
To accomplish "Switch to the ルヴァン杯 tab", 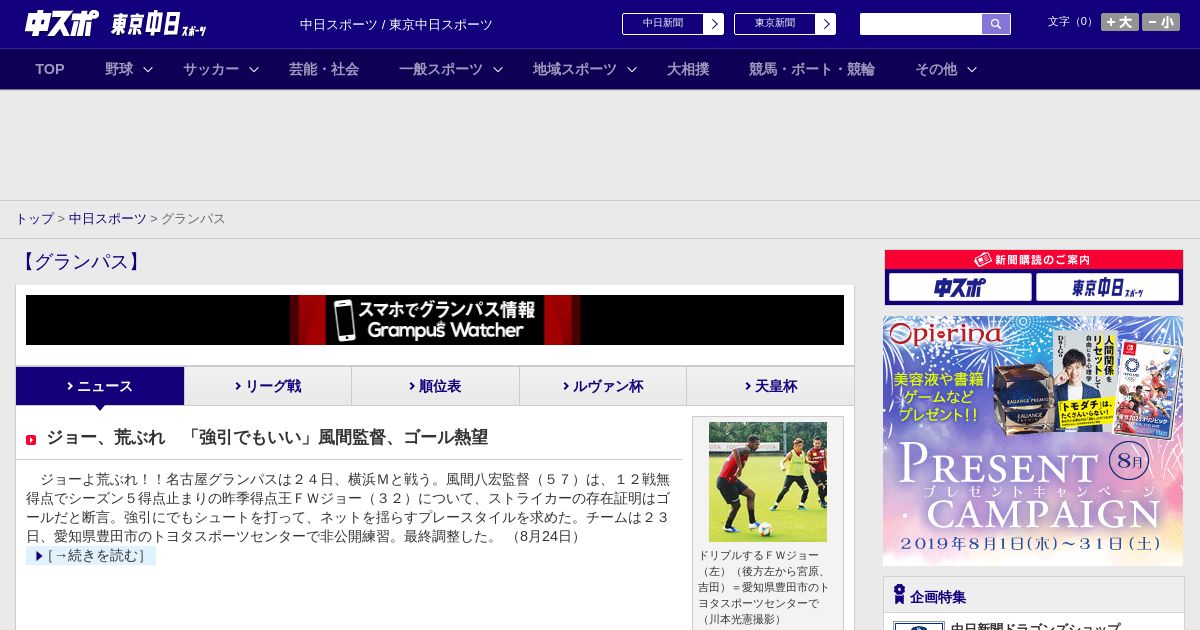I will (603, 386).
